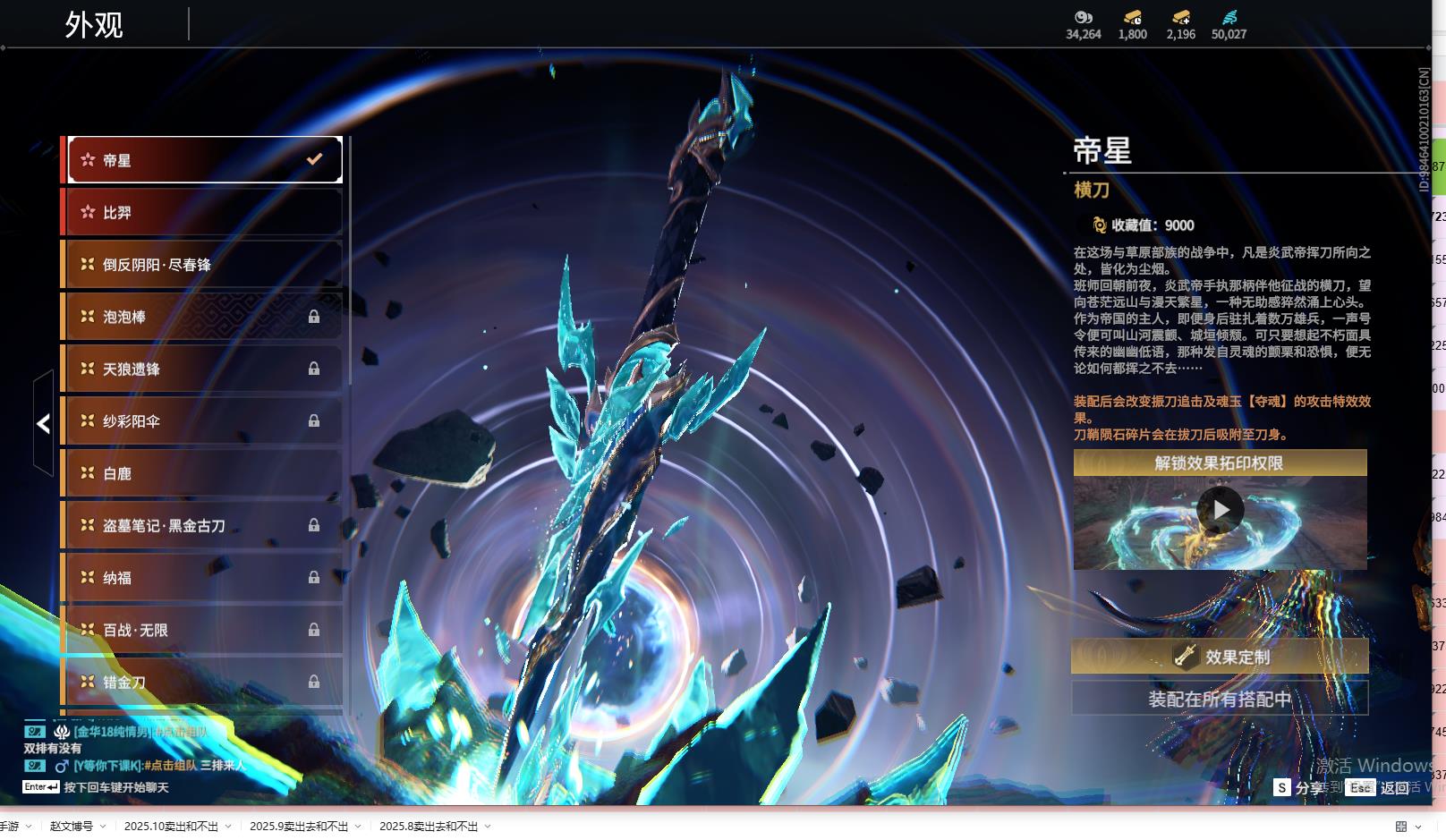
Task: Select the 纳福 skin
Action: pos(202,577)
